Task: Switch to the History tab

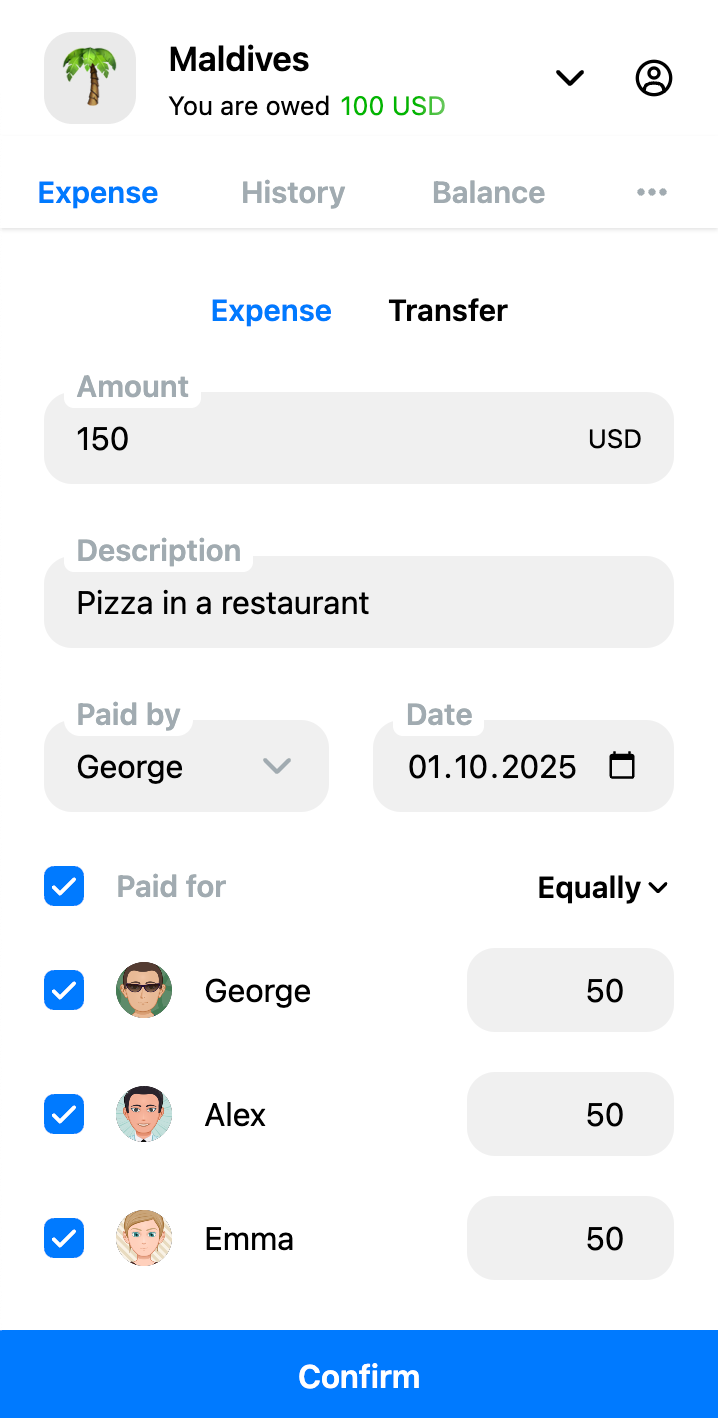Action: pyautogui.click(x=292, y=192)
